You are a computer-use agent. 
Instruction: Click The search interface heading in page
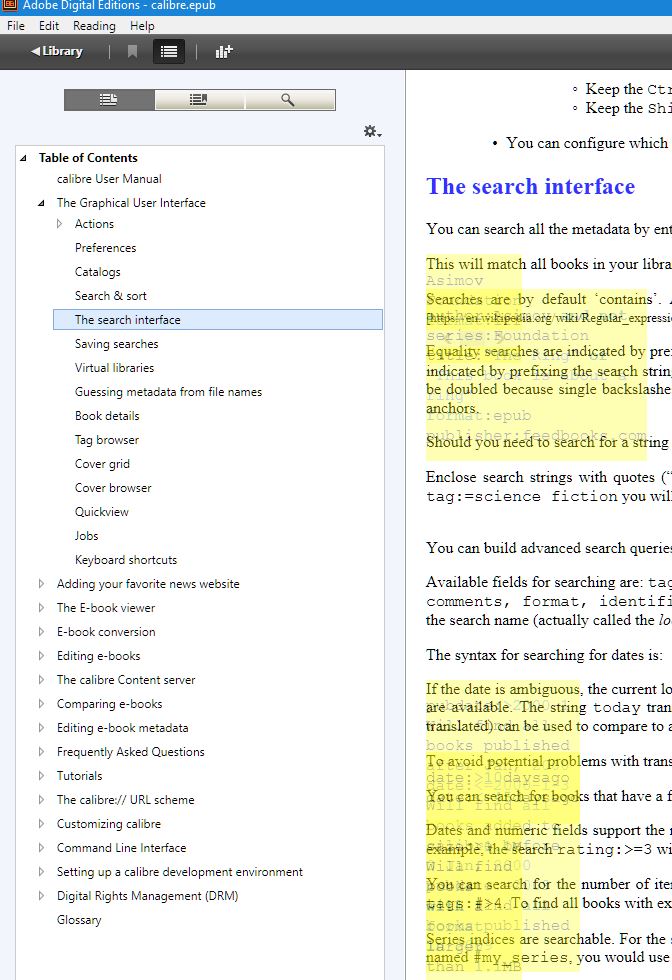(x=530, y=186)
